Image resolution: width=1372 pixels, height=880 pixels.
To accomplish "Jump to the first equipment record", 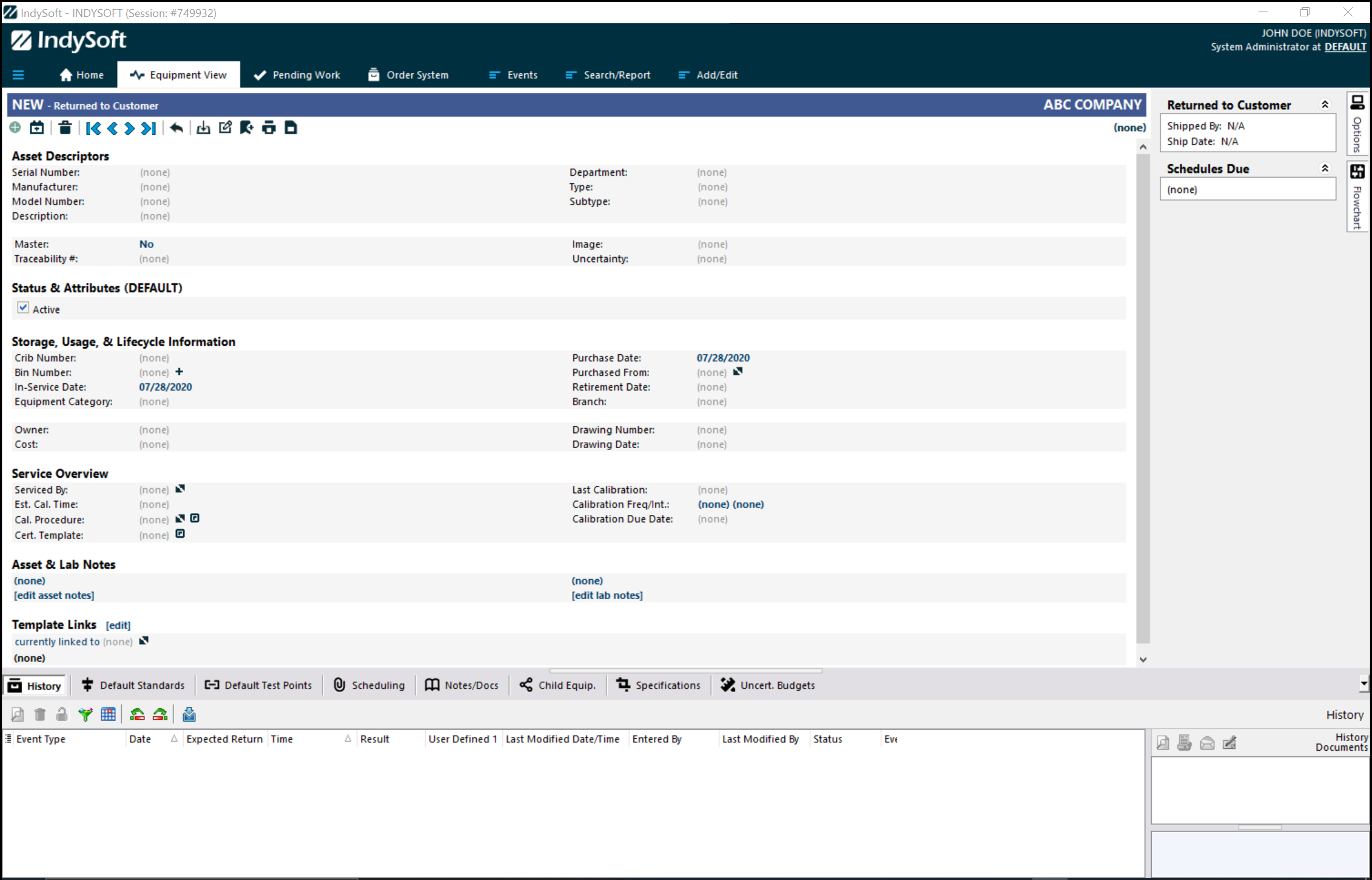I will (x=93, y=128).
